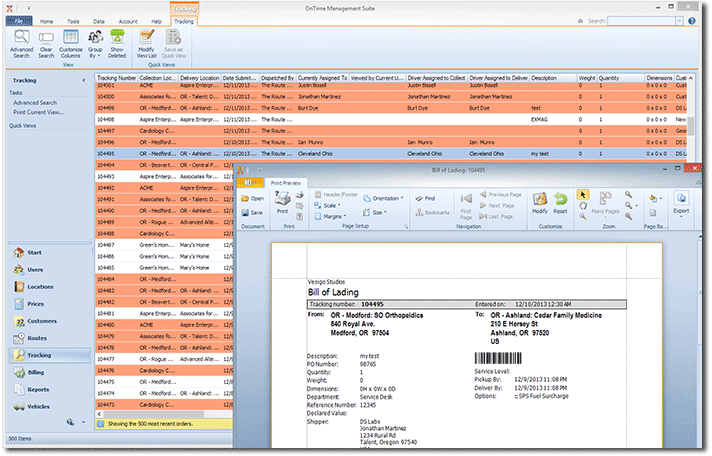
Task: Open Users in navigation pane
Action: 50,270
